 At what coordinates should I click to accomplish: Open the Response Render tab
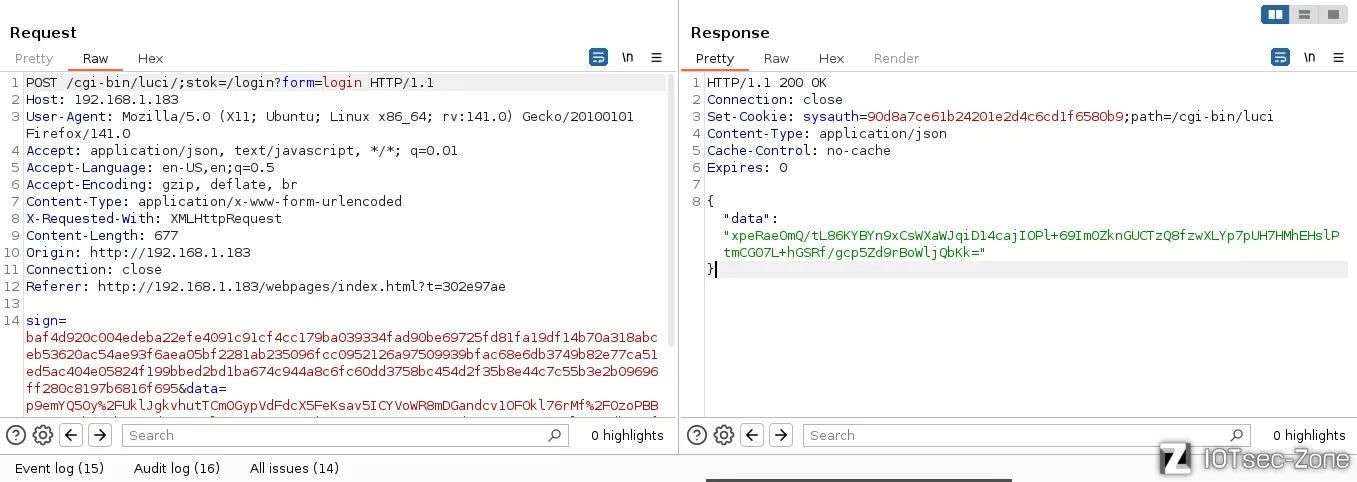point(896,58)
